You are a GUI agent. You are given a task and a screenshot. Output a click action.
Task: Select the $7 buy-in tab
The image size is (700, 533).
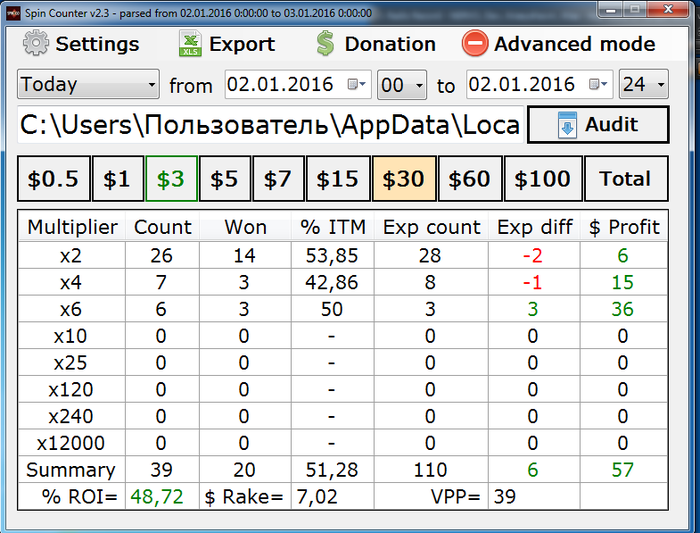click(278, 179)
